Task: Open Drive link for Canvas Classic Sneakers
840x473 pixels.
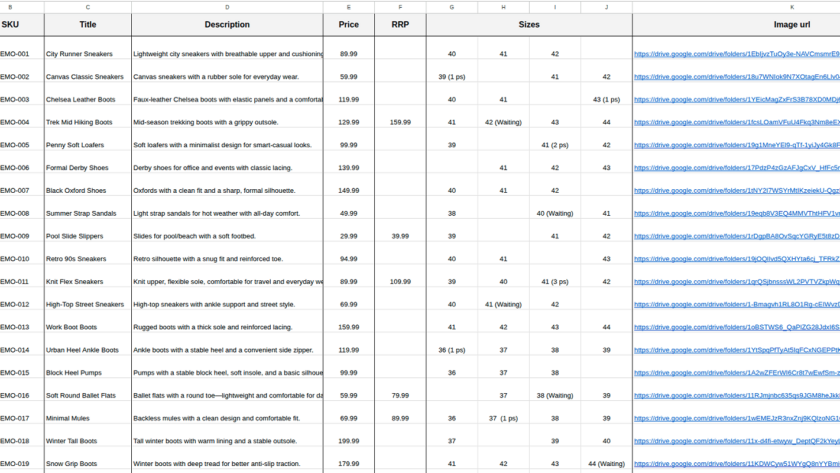Action: point(737,77)
